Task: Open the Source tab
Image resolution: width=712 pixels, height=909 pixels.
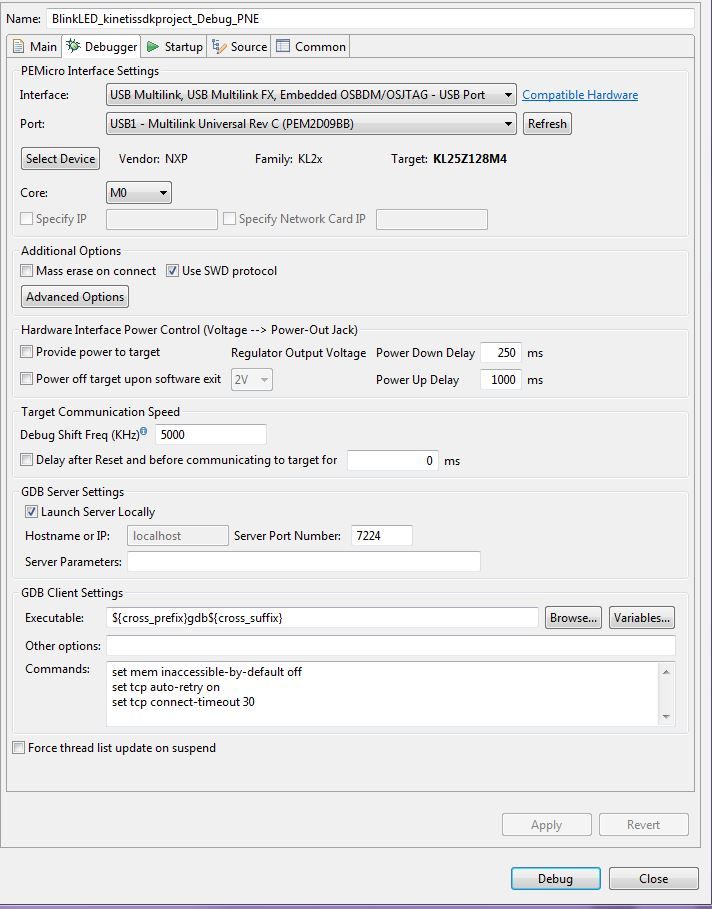Action: [239, 46]
